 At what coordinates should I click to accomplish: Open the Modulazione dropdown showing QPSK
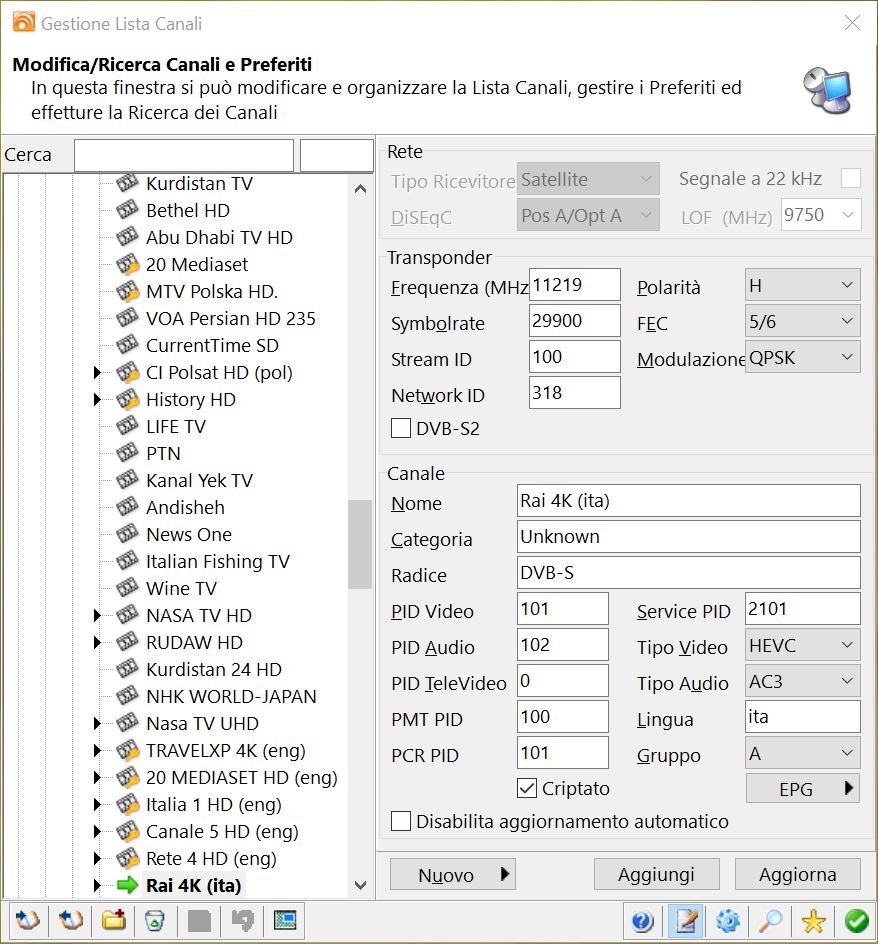pyautogui.click(x=803, y=358)
